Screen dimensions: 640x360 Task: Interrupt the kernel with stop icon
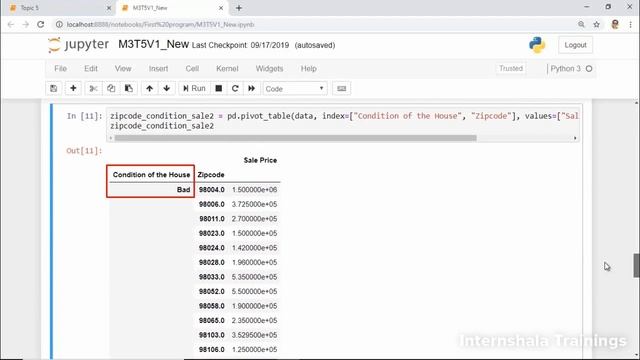point(219,89)
